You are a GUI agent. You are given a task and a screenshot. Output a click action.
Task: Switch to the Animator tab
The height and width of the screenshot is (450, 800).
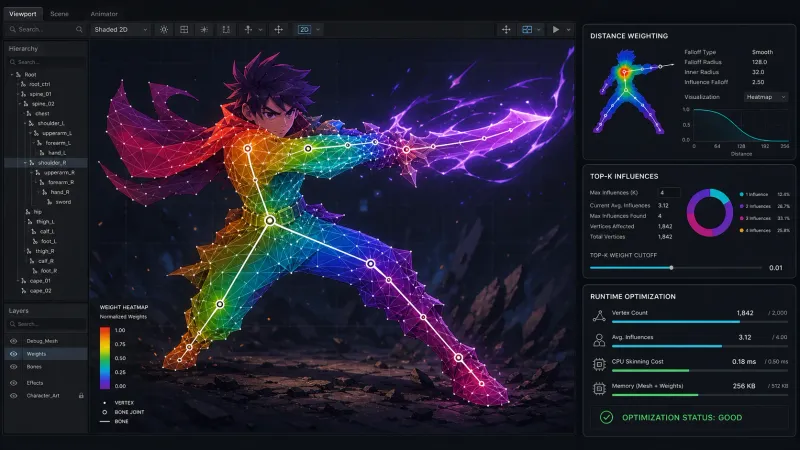(x=104, y=14)
